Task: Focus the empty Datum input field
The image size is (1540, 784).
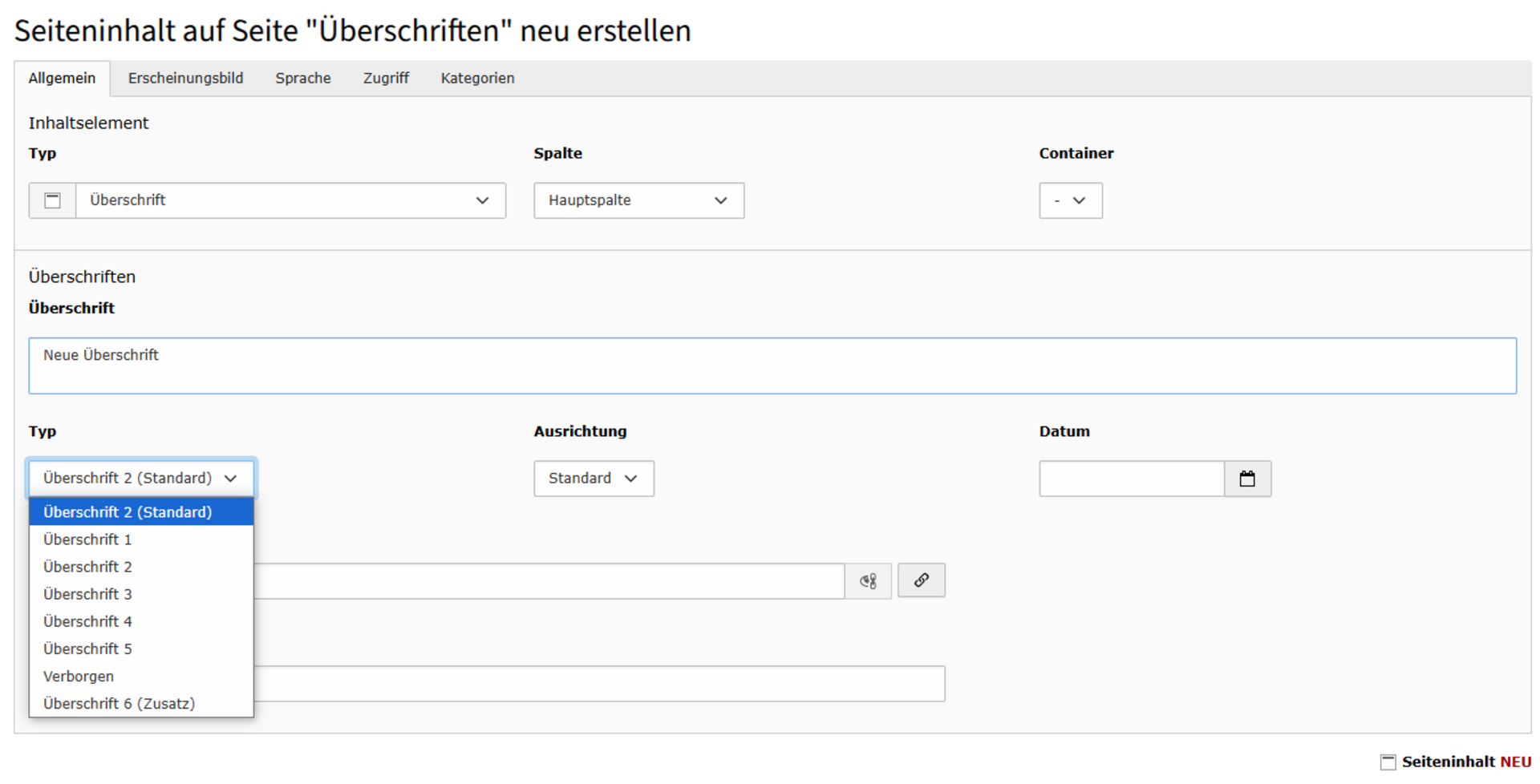Action: coord(1131,479)
